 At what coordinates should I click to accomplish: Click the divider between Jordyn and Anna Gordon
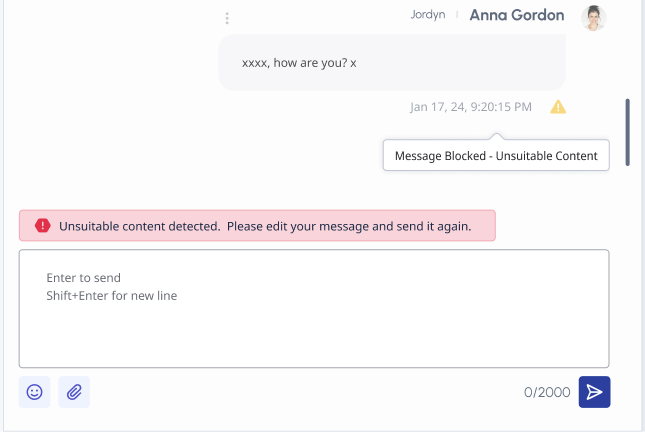(x=457, y=15)
